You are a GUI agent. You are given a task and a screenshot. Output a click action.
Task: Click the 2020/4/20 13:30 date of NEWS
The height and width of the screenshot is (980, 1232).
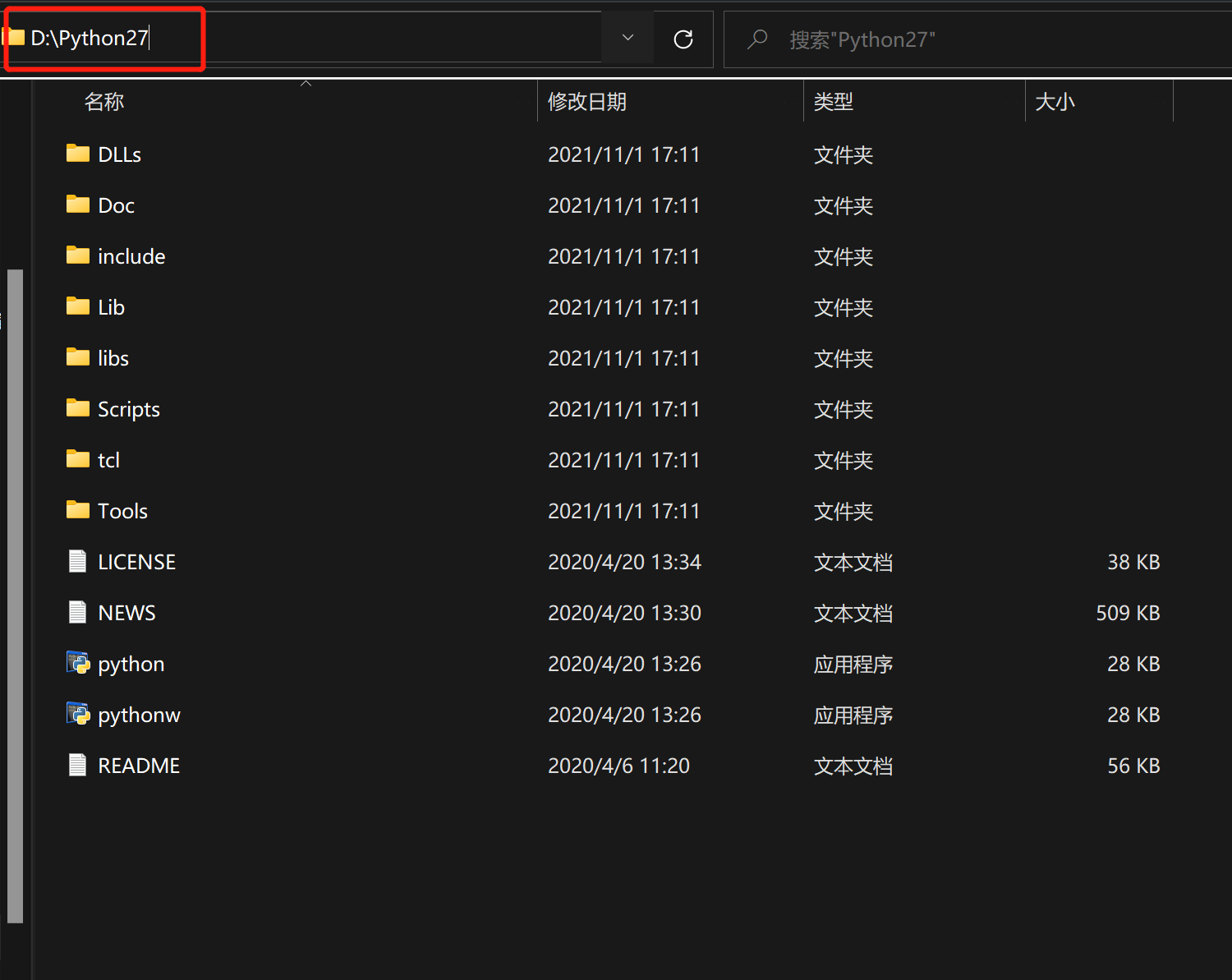(624, 613)
